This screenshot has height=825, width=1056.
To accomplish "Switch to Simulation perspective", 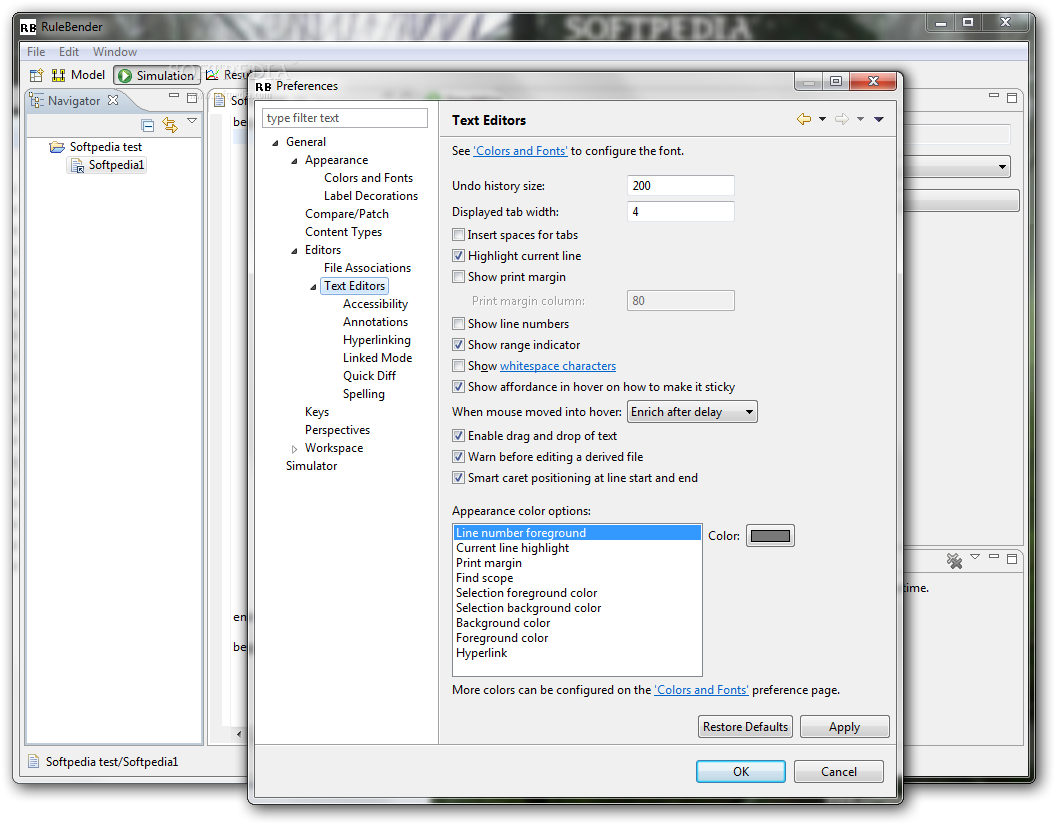I will coord(156,75).
